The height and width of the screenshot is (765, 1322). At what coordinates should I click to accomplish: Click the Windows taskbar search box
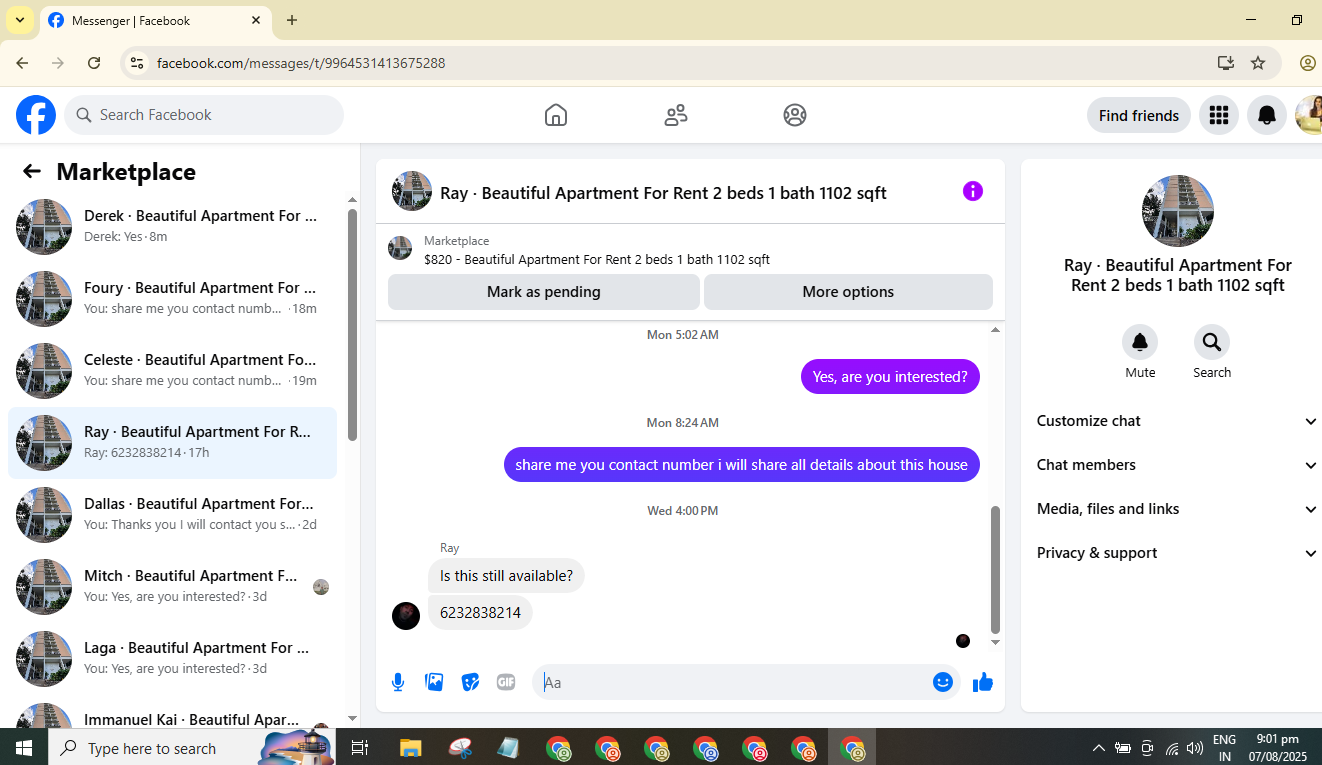192,748
